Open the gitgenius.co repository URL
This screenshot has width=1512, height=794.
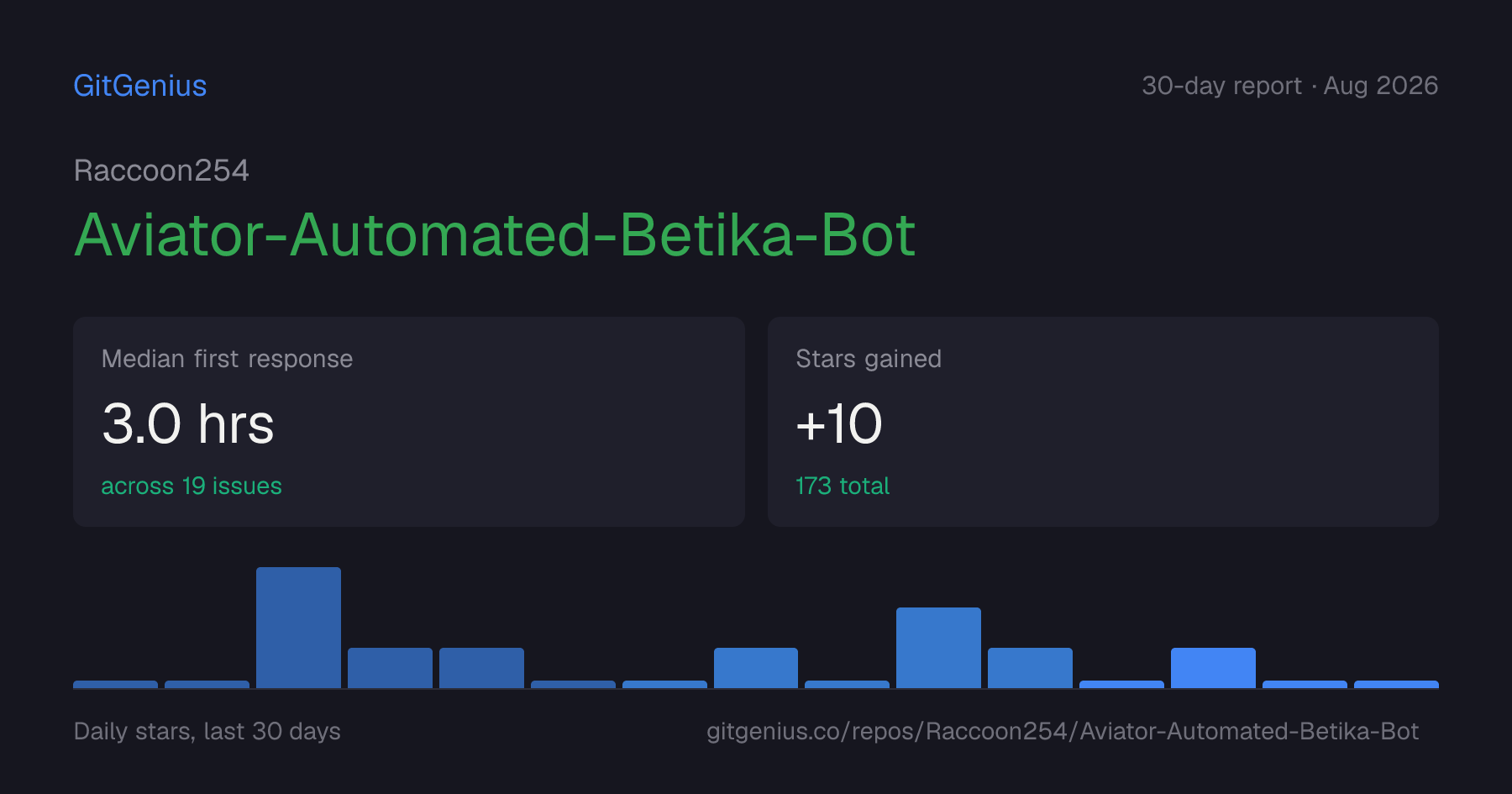click(1063, 731)
